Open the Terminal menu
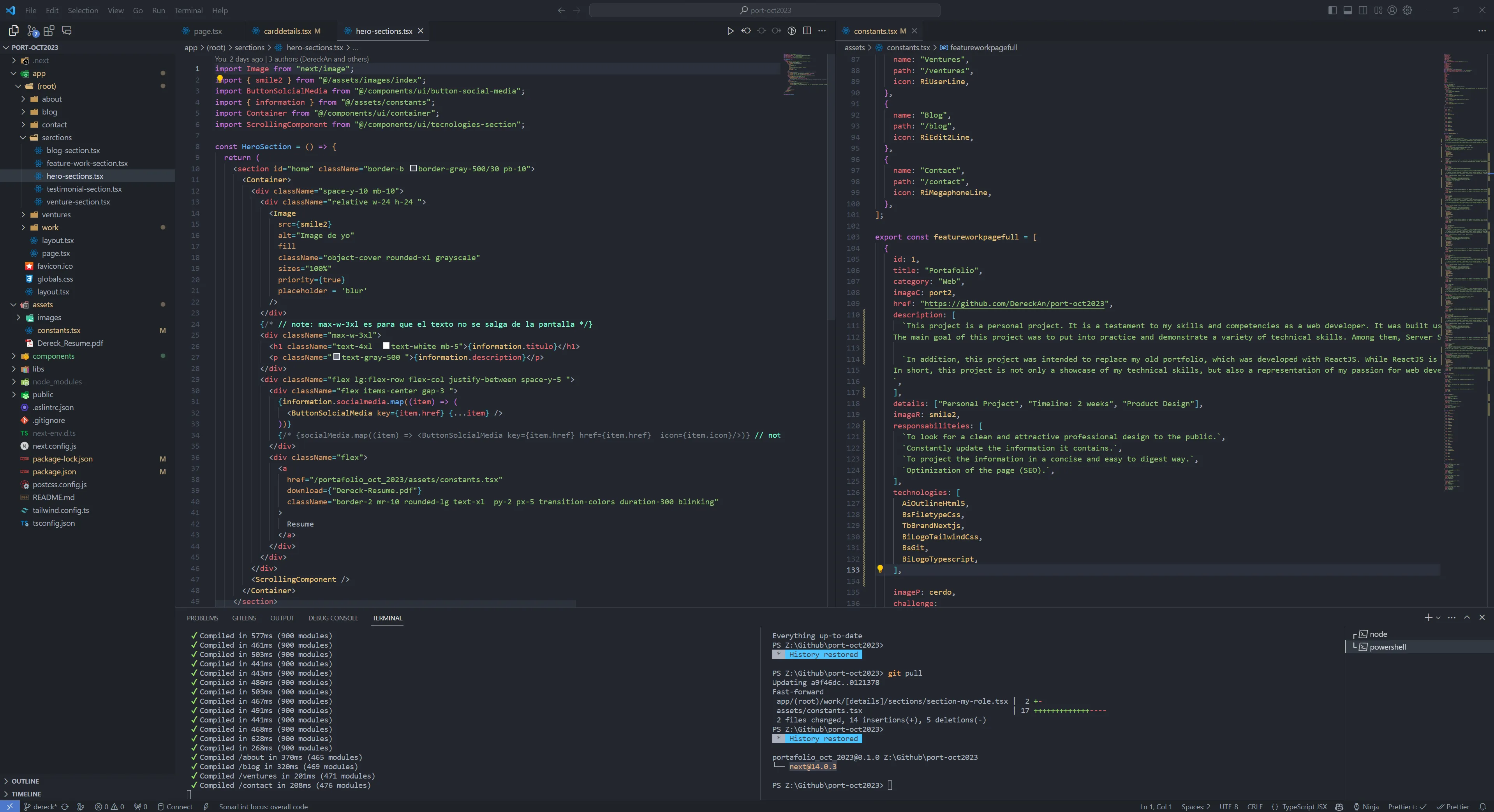 (x=189, y=11)
